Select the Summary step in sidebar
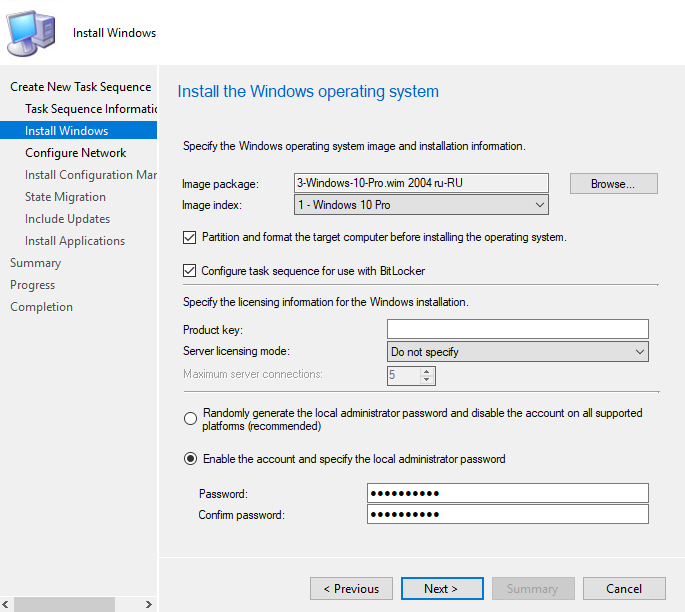 [35, 263]
